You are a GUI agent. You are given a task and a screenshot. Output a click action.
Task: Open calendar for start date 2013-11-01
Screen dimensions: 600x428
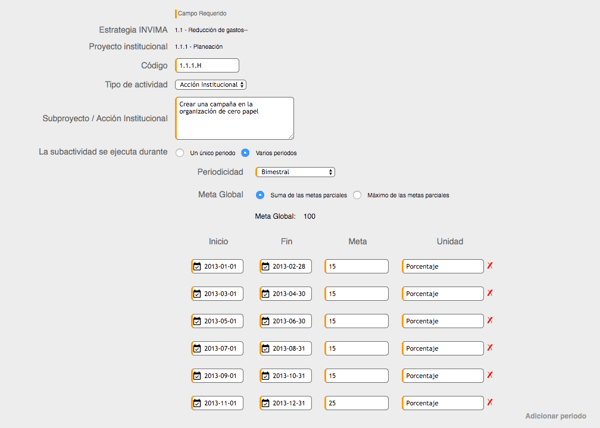(197, 403)
